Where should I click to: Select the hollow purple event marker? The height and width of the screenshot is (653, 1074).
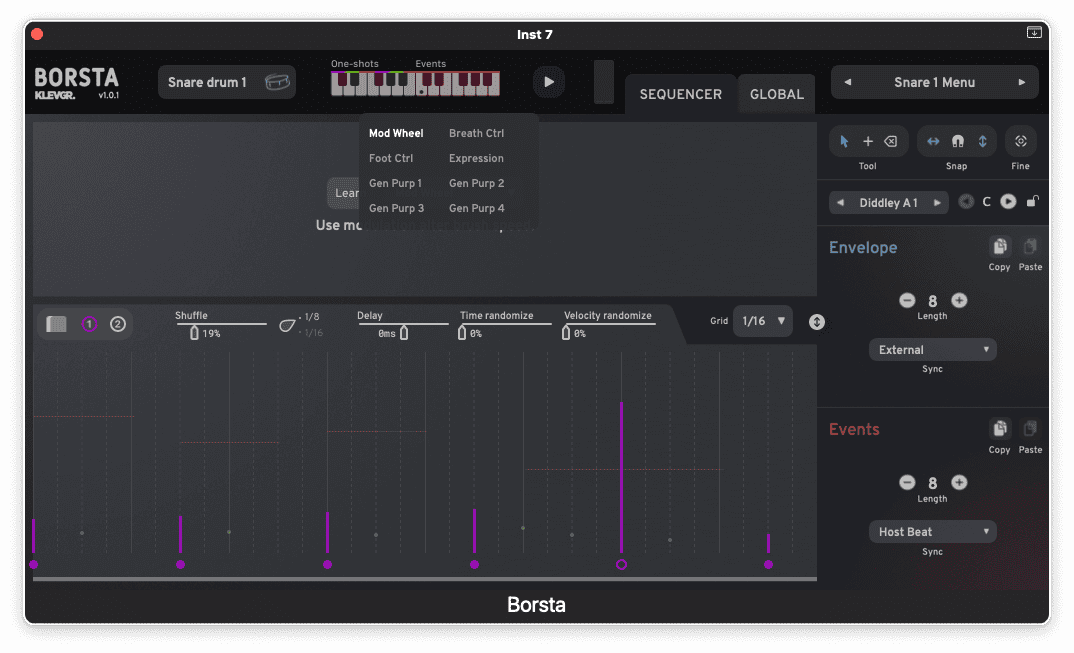coord(621,565)
